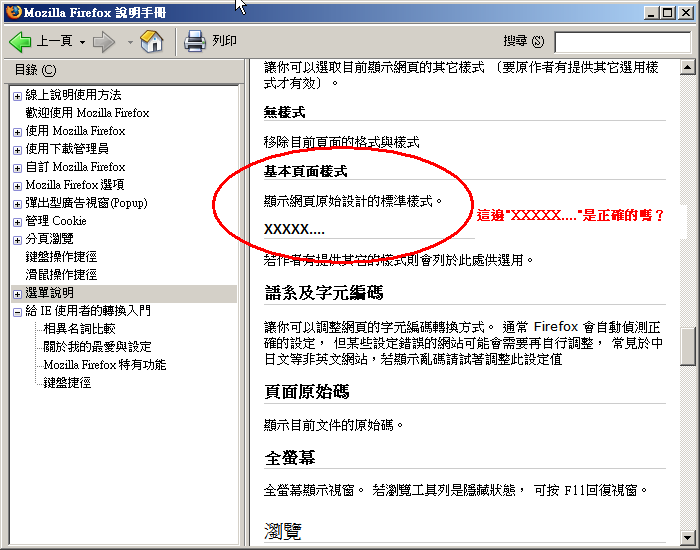Expand the 自訂 Mozilla Firefox node

17,168
